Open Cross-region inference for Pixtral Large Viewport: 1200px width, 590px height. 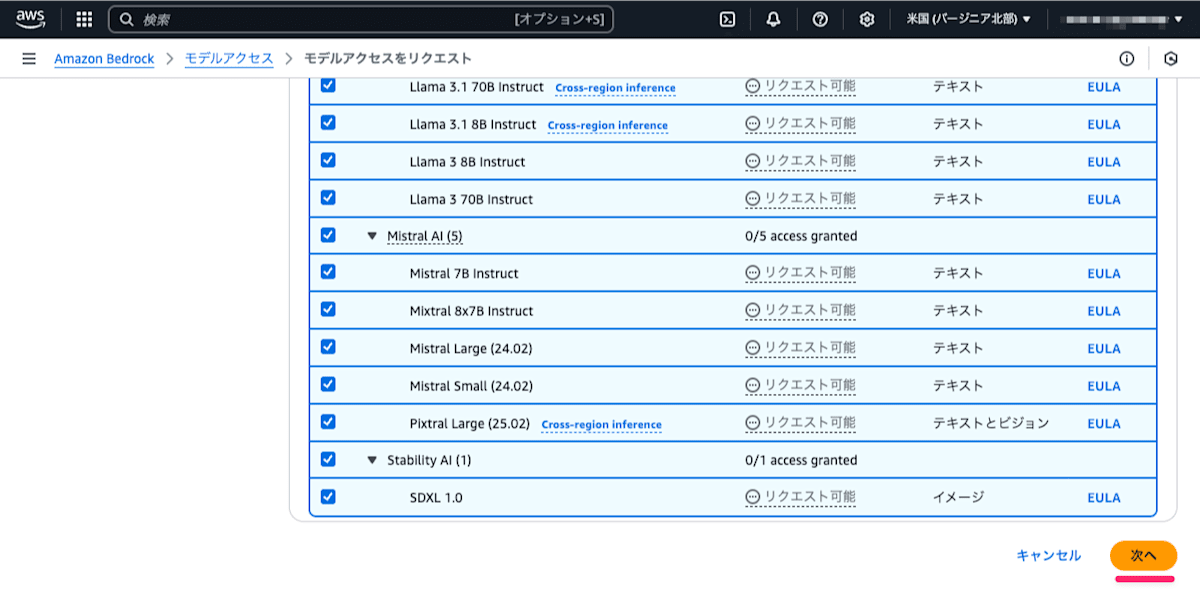point(601,424)
